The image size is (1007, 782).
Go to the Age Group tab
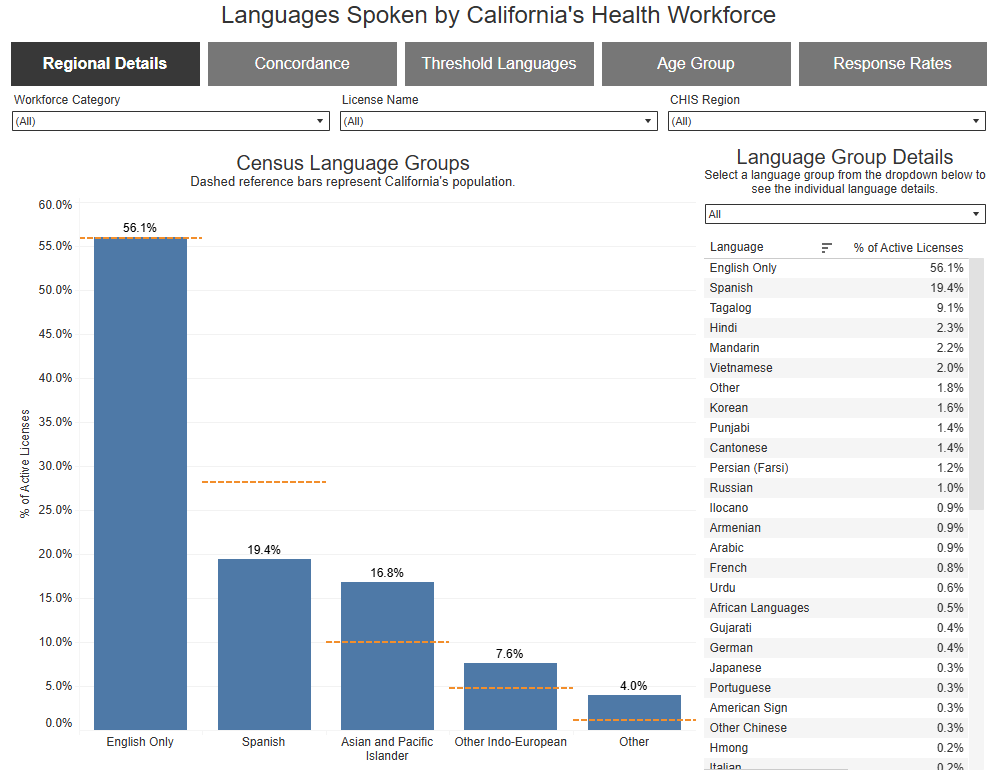[695, 64]
